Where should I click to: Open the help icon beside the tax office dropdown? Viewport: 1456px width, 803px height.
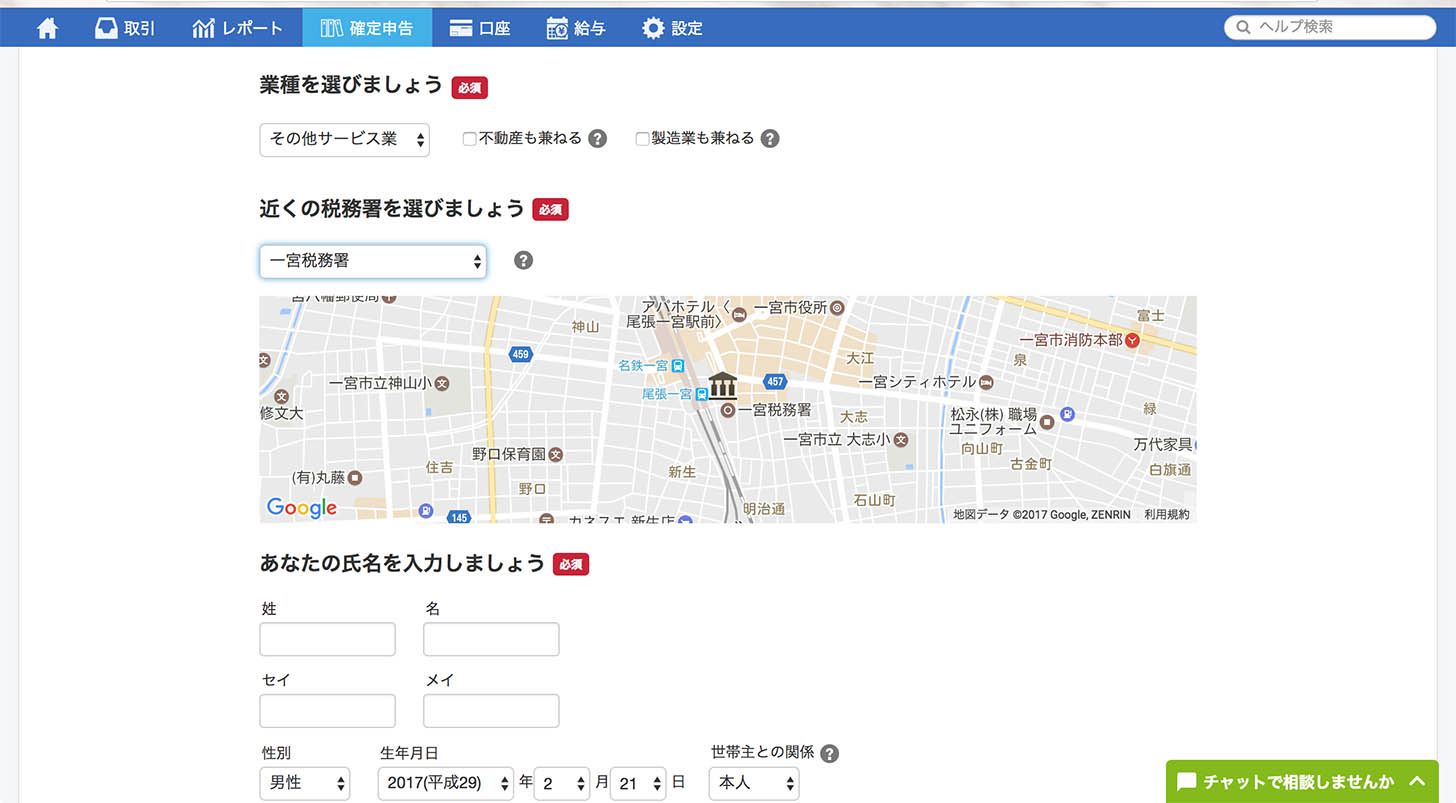point(523,260)
